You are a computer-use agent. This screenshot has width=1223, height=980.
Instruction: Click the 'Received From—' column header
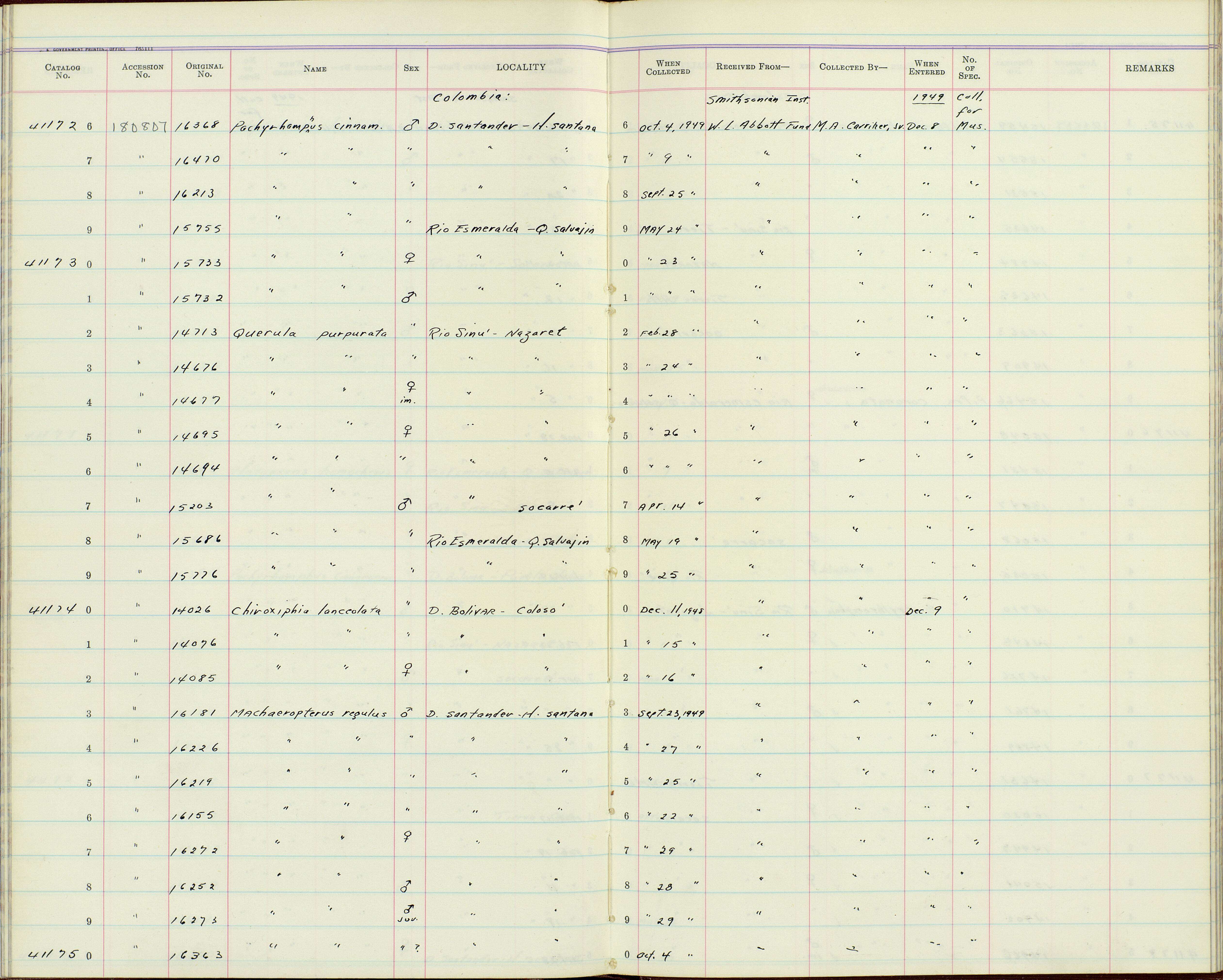pyautogui.click(x=752, y=66)
